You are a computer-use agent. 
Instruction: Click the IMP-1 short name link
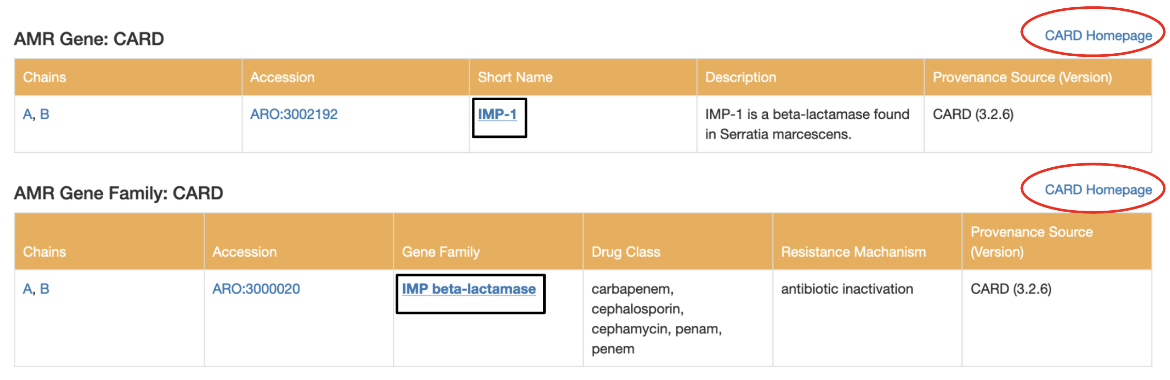498,115
